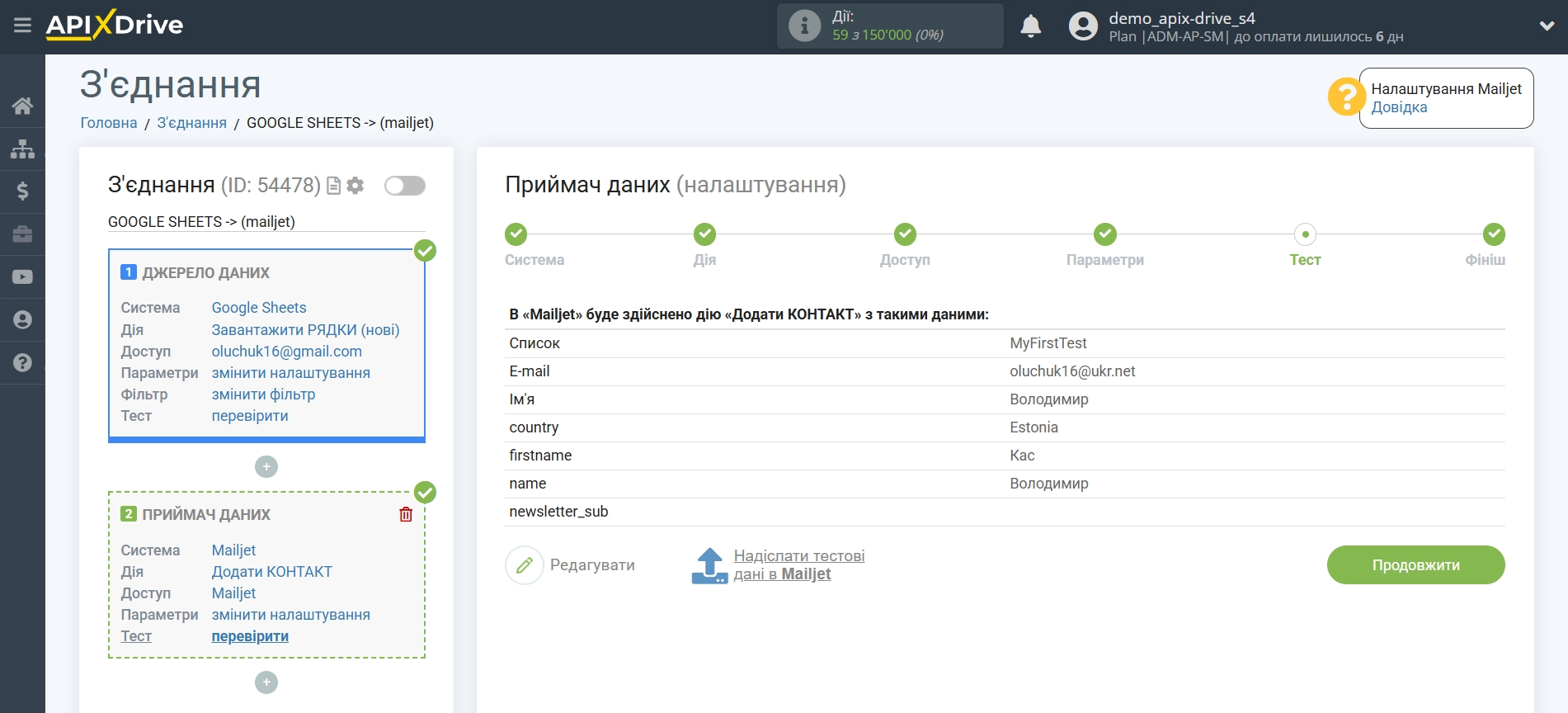
Task: Open receiver Доступ Mailjet link
Action: click(233, 593)
